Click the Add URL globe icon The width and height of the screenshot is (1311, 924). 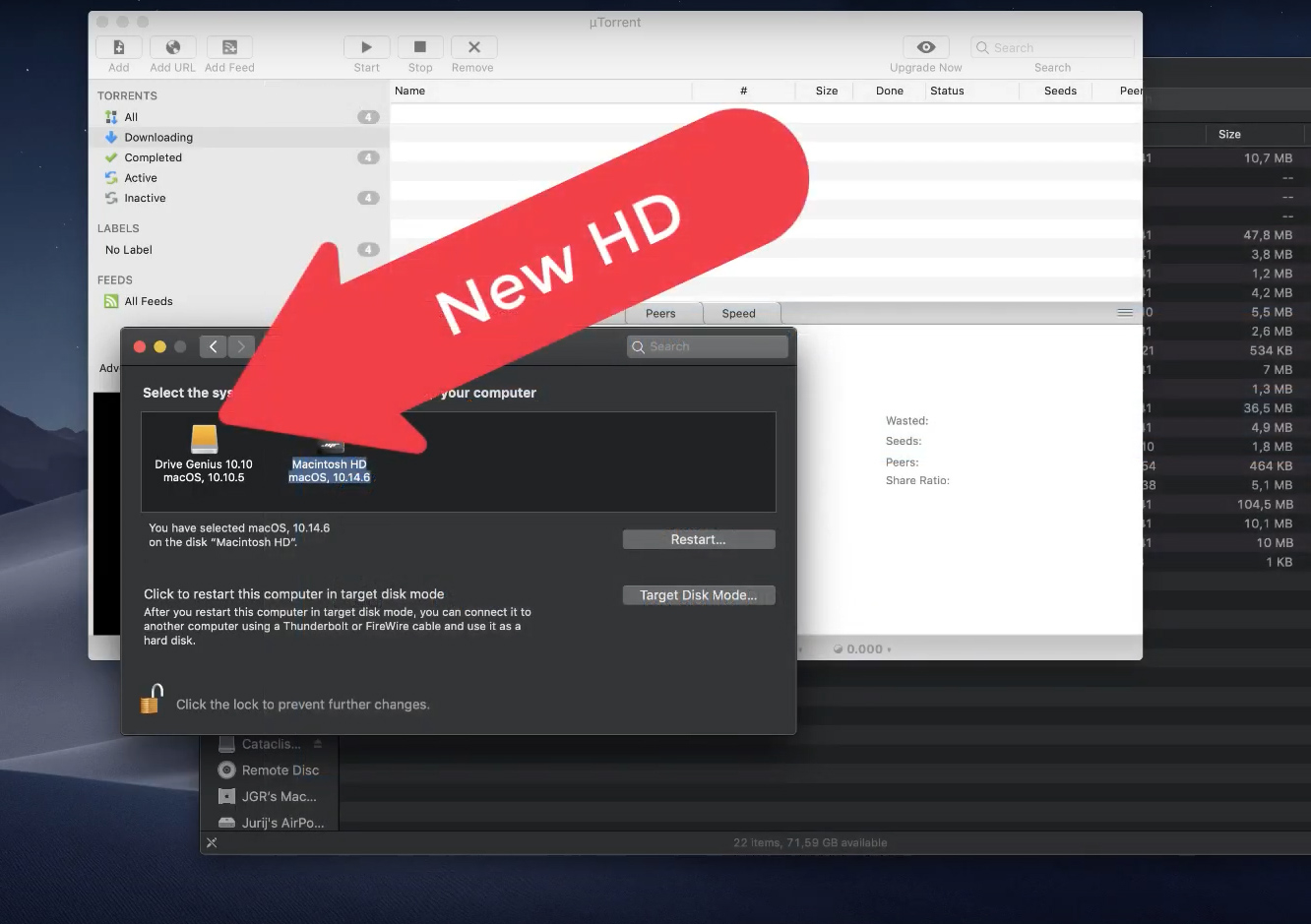[173, 47]
